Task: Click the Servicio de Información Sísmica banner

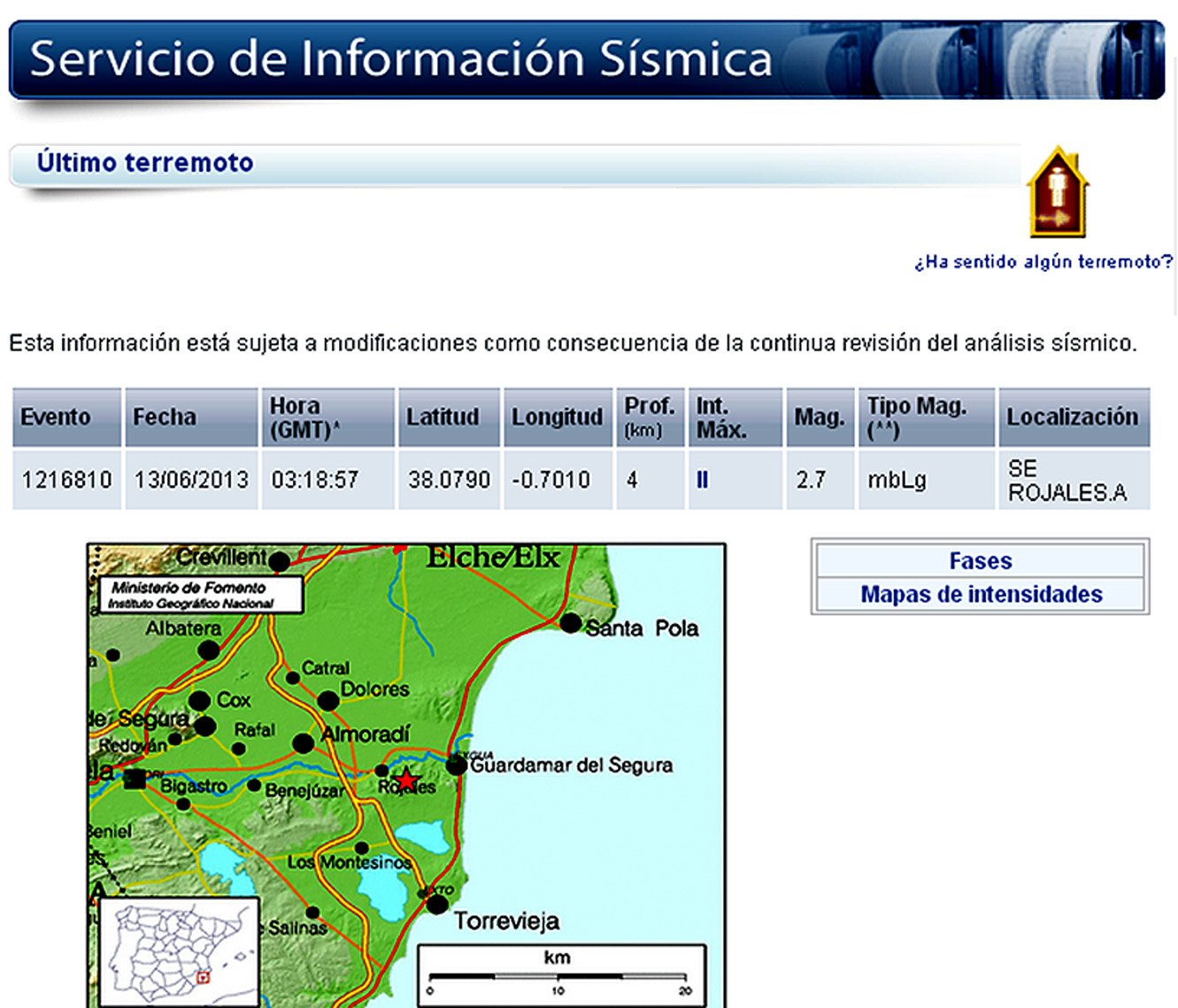Action: click(586, 59)
